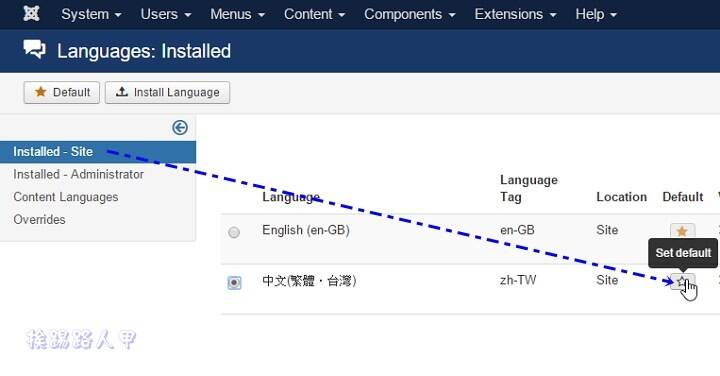720x376 pixels.
Task: Go to Content Languages
Action: click(66, 197)
